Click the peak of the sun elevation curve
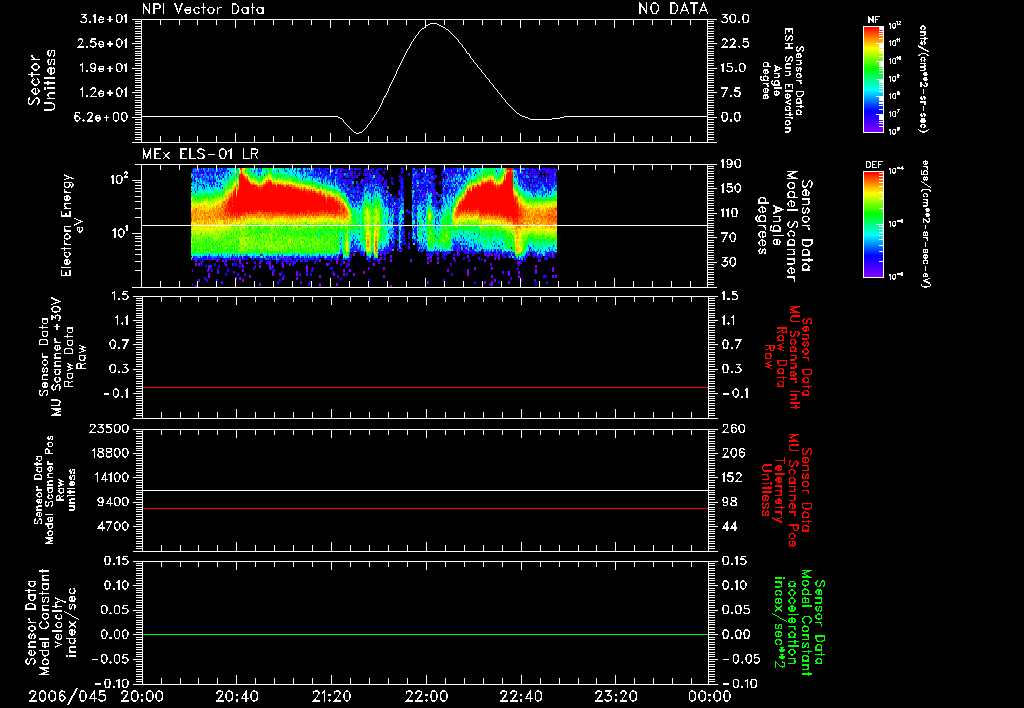The image size is (1024, 708). (432, 24)
